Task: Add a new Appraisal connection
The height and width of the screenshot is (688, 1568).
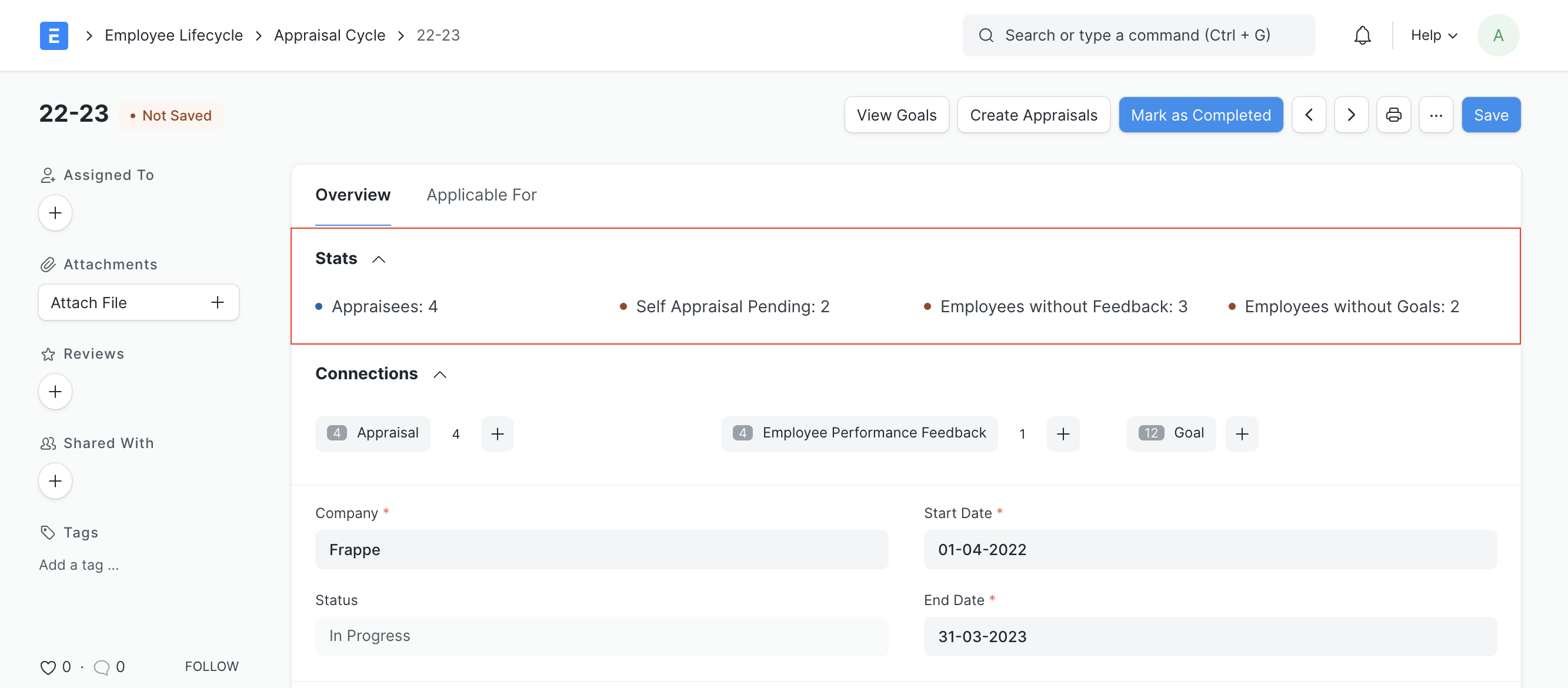Action: (498, 434)
